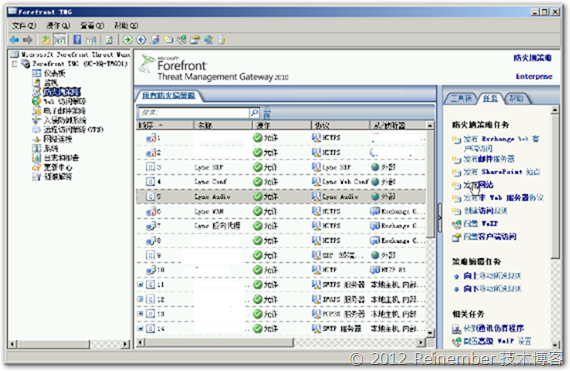Click the 配置客户端访问 task icon
Screen dimensions: 570x371
(x=456, y=237)
